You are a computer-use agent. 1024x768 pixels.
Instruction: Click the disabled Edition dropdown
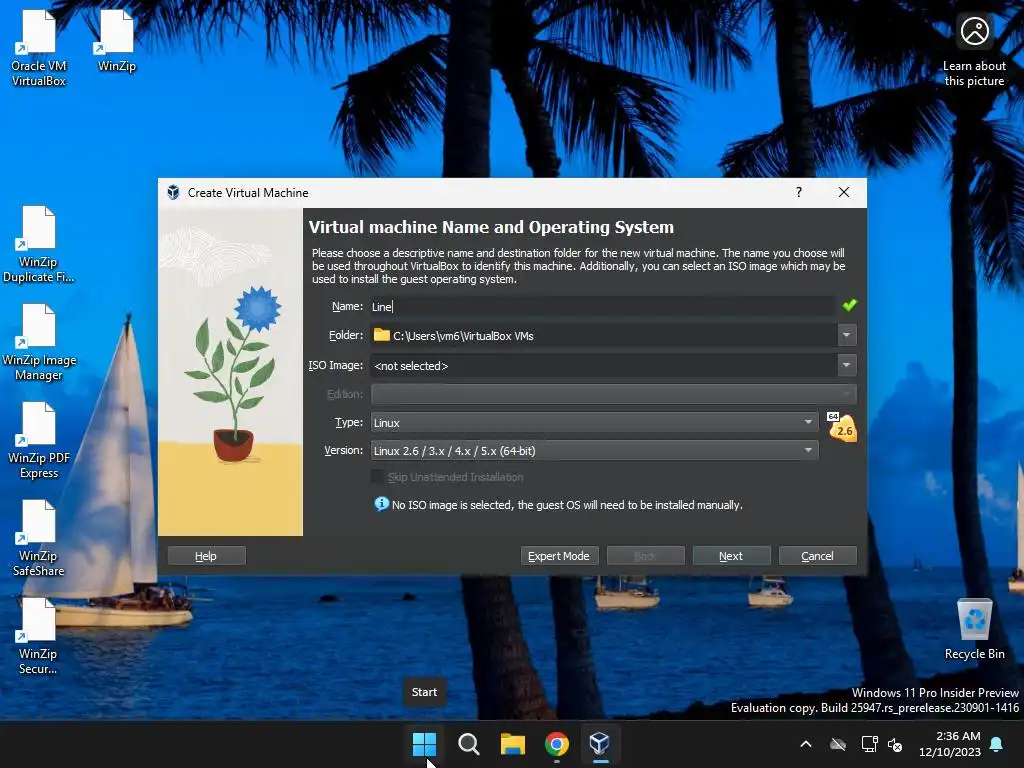click(x=613, y=394)
